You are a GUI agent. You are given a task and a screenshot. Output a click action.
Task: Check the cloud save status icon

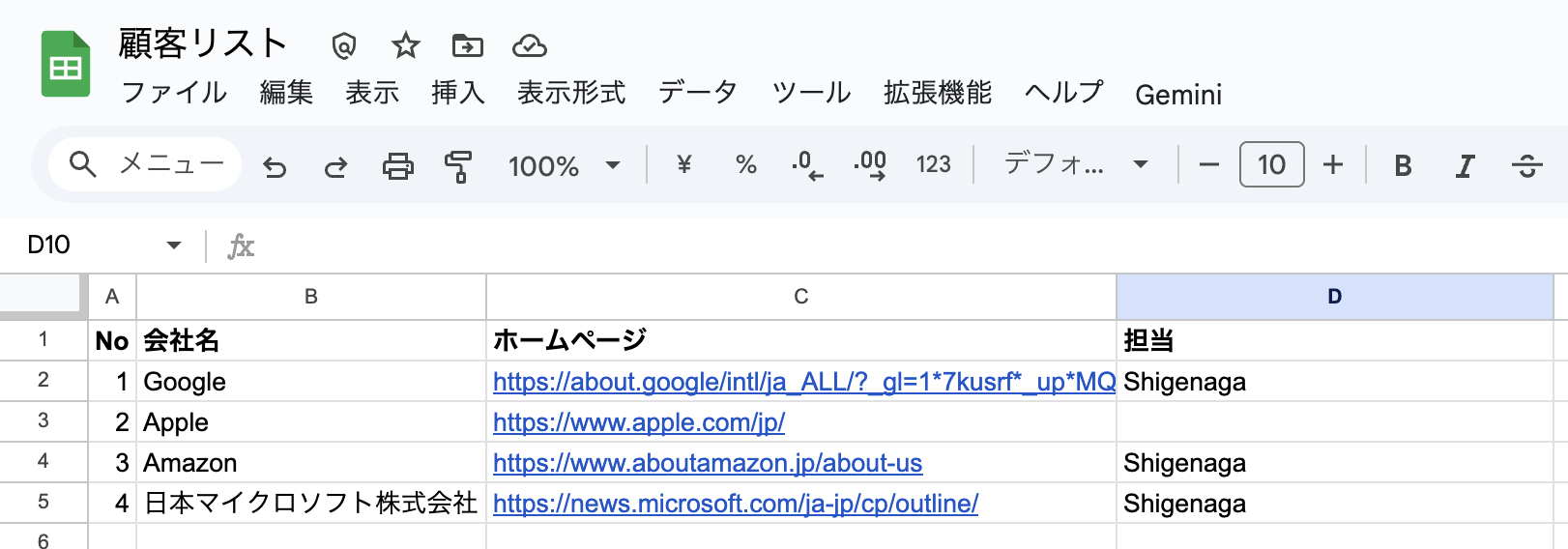point(529,45)
